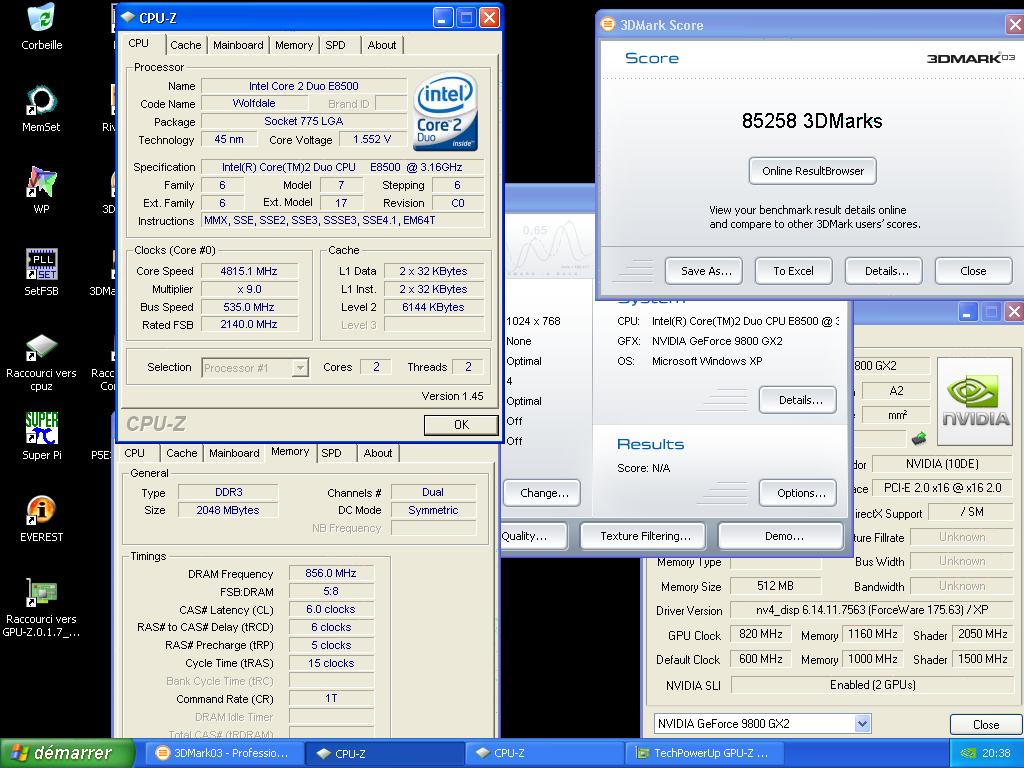
Task: Click the Instructions MMX, SSE list field
Action: point(343,221)
